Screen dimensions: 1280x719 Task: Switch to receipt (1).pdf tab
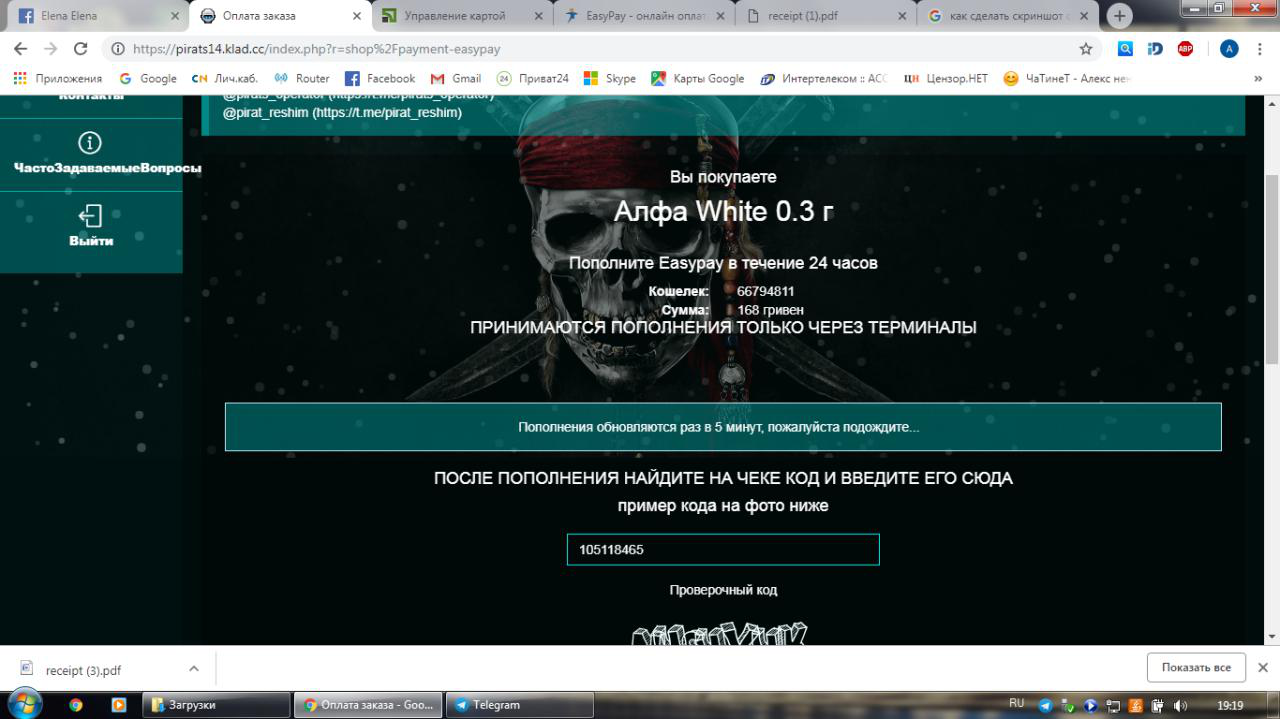click(x=826, y=16)
